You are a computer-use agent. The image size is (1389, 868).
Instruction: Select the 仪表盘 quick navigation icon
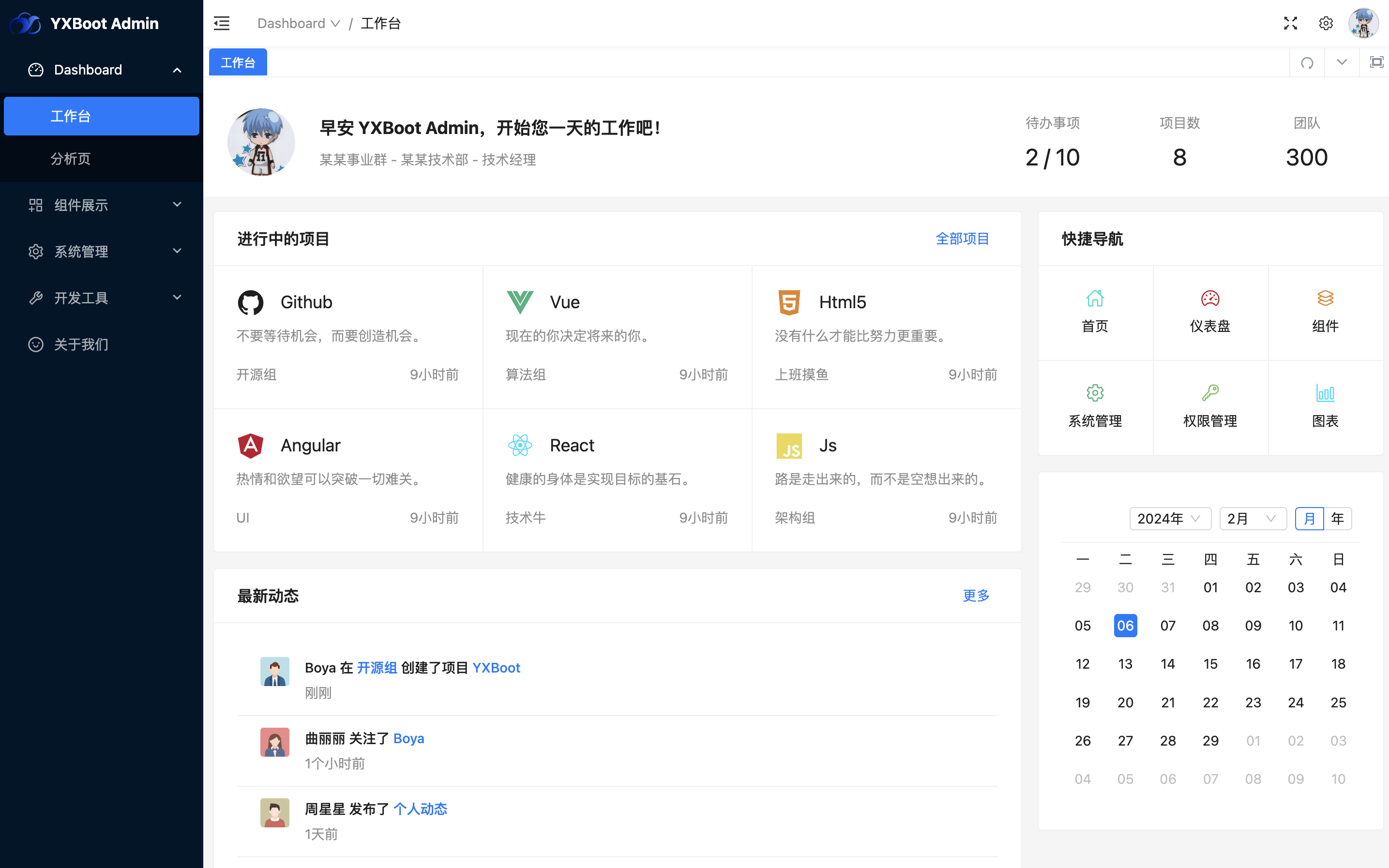[x=1210, y=312]
